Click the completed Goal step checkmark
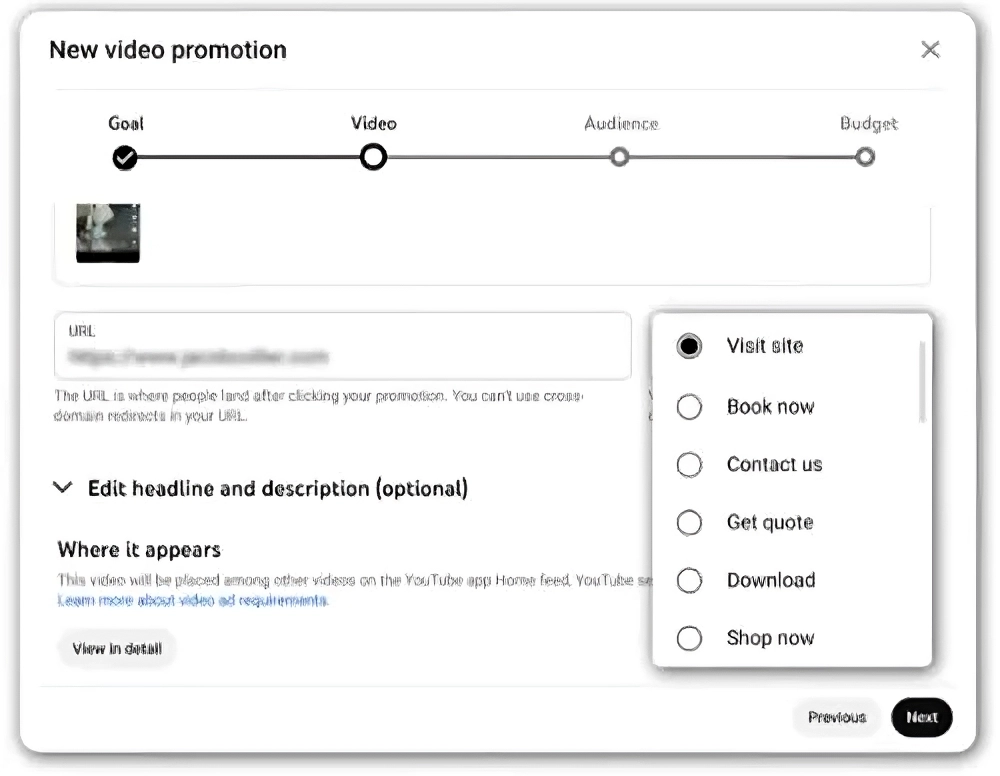 (125, 158)
